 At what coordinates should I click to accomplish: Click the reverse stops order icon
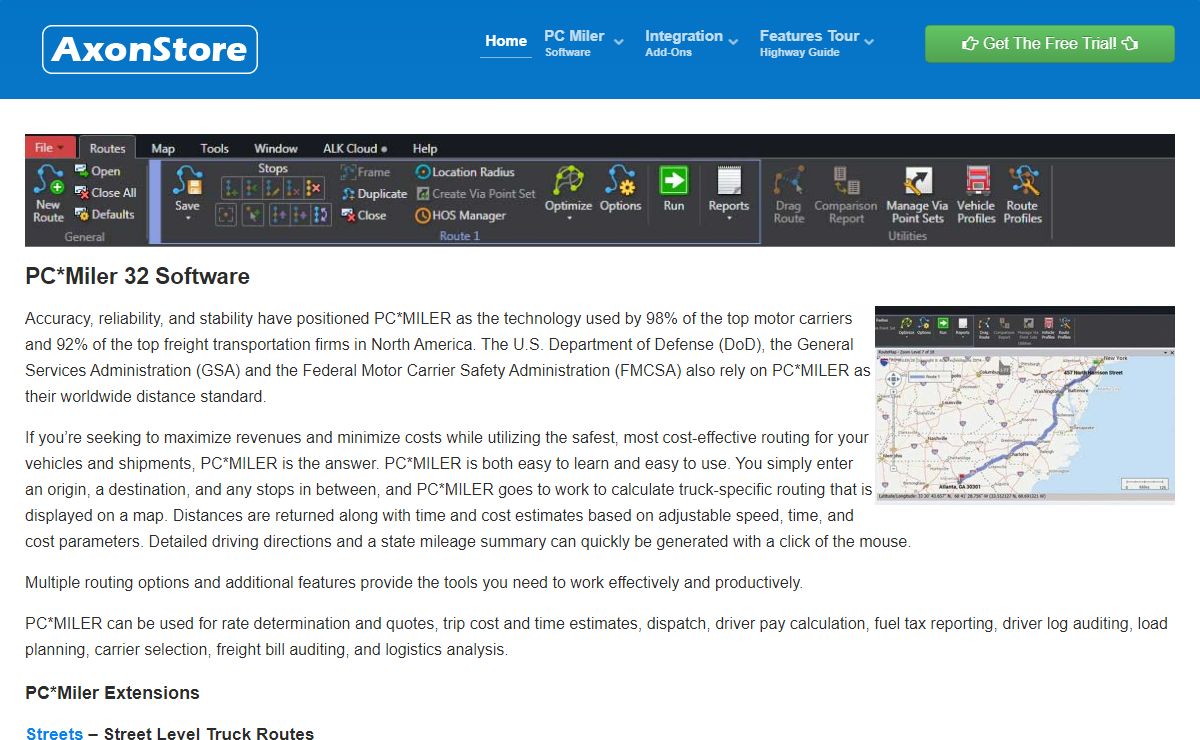tap(321, 214)
